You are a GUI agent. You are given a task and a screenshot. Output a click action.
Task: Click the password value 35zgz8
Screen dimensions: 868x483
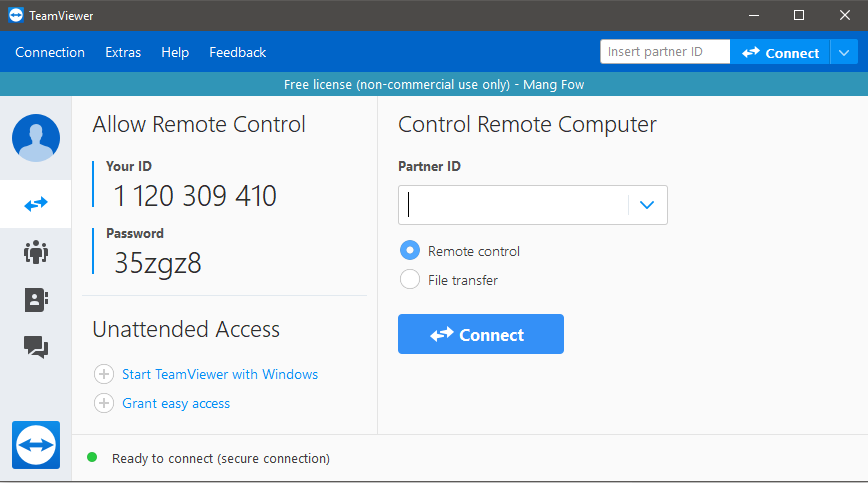(158, 263)
